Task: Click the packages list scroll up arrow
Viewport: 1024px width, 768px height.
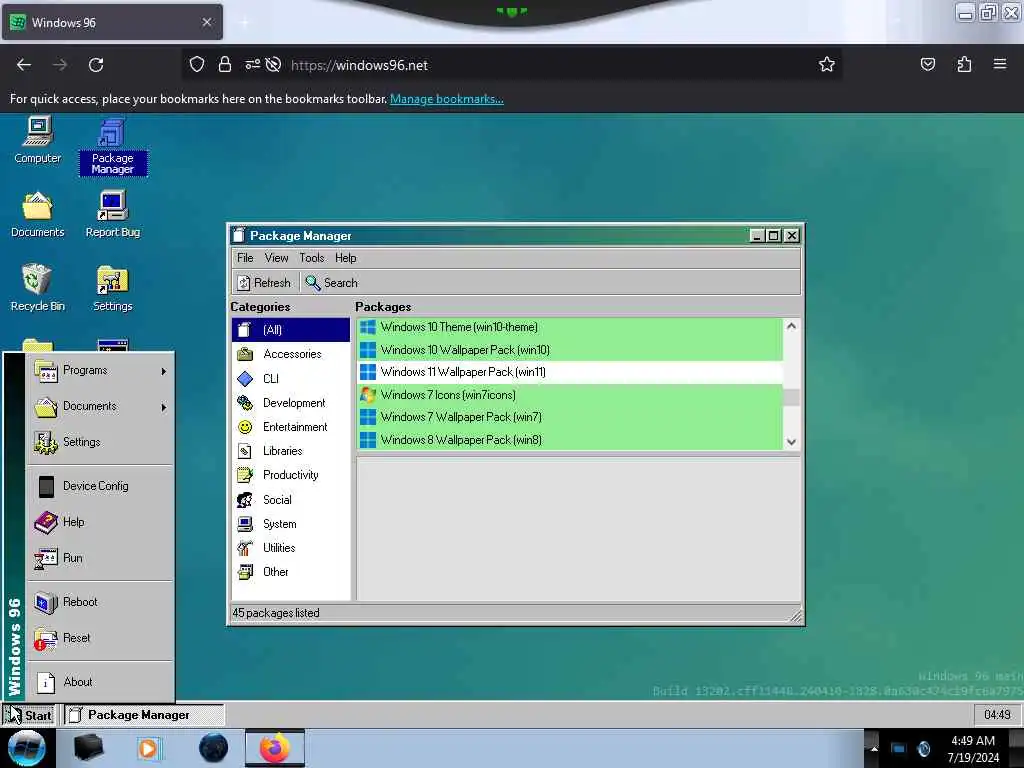Action: click(x=792, y=326)
